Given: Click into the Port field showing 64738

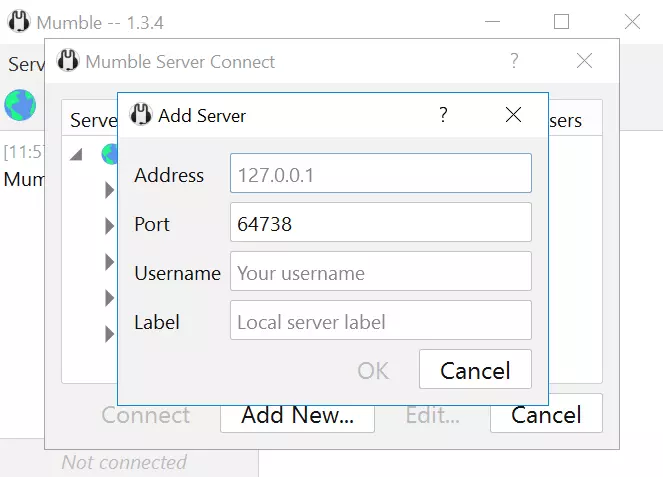Looking at the screenshot, I should tap(380, 224).
